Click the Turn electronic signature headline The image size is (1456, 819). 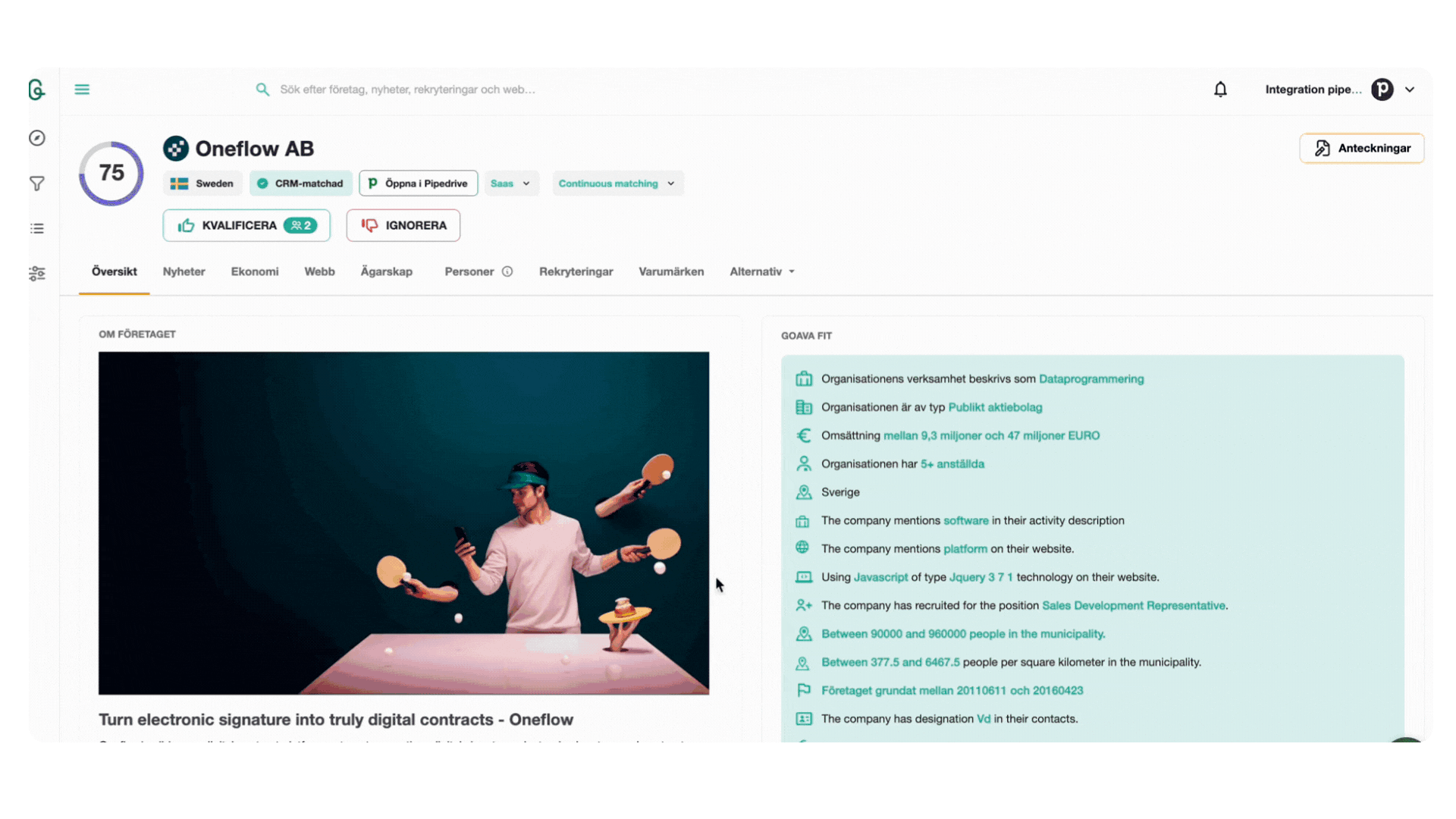(x=336, y=719)
